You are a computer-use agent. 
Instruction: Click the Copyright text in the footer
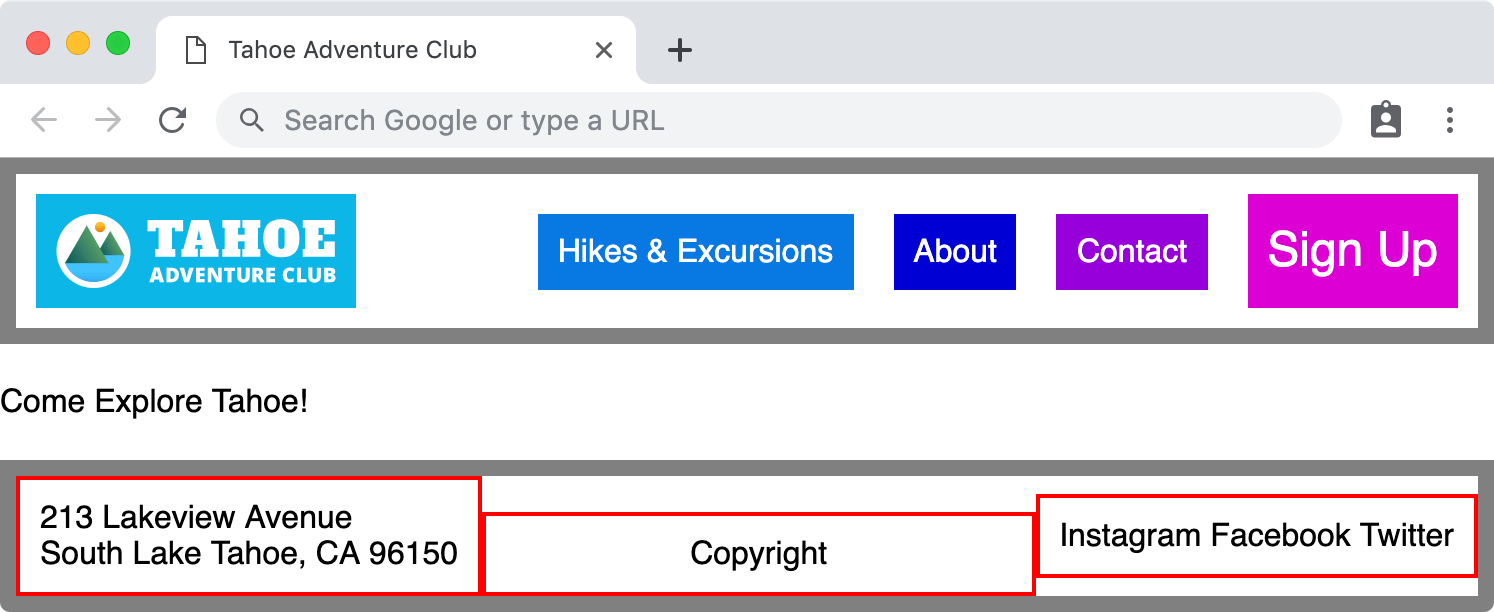pos(757,551)
